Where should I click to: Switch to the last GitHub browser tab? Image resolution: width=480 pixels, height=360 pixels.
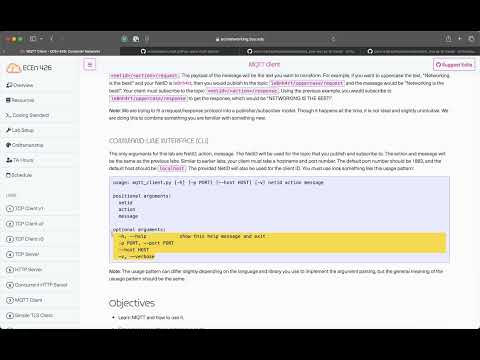coord(420,51)
